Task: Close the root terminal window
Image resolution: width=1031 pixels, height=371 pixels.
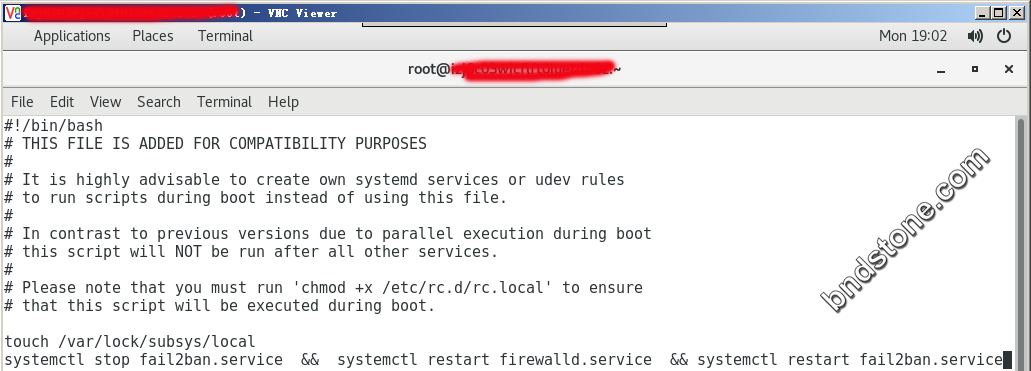Action: click(x=1009, y=69)
